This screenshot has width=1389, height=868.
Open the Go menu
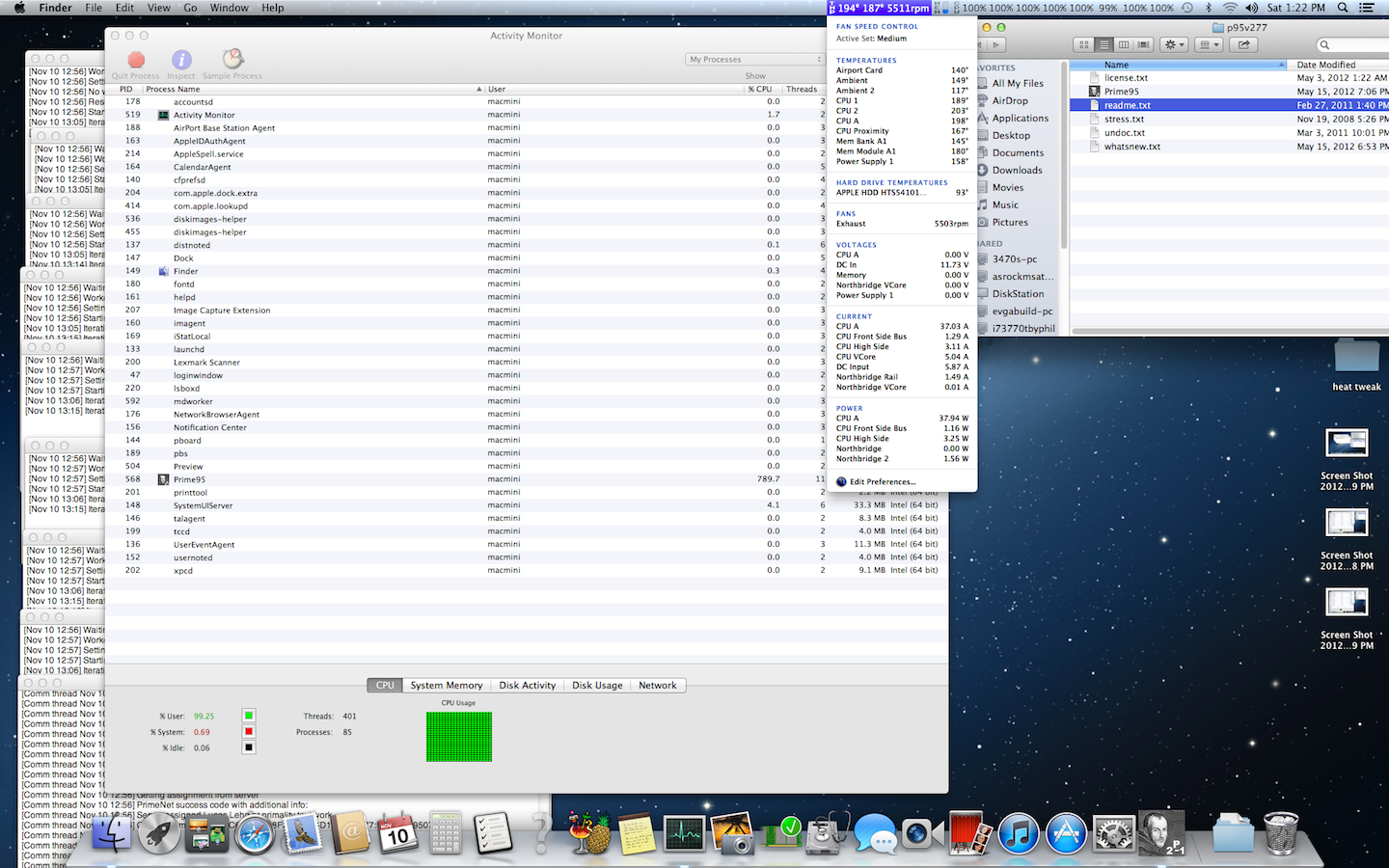click(190, 8)
